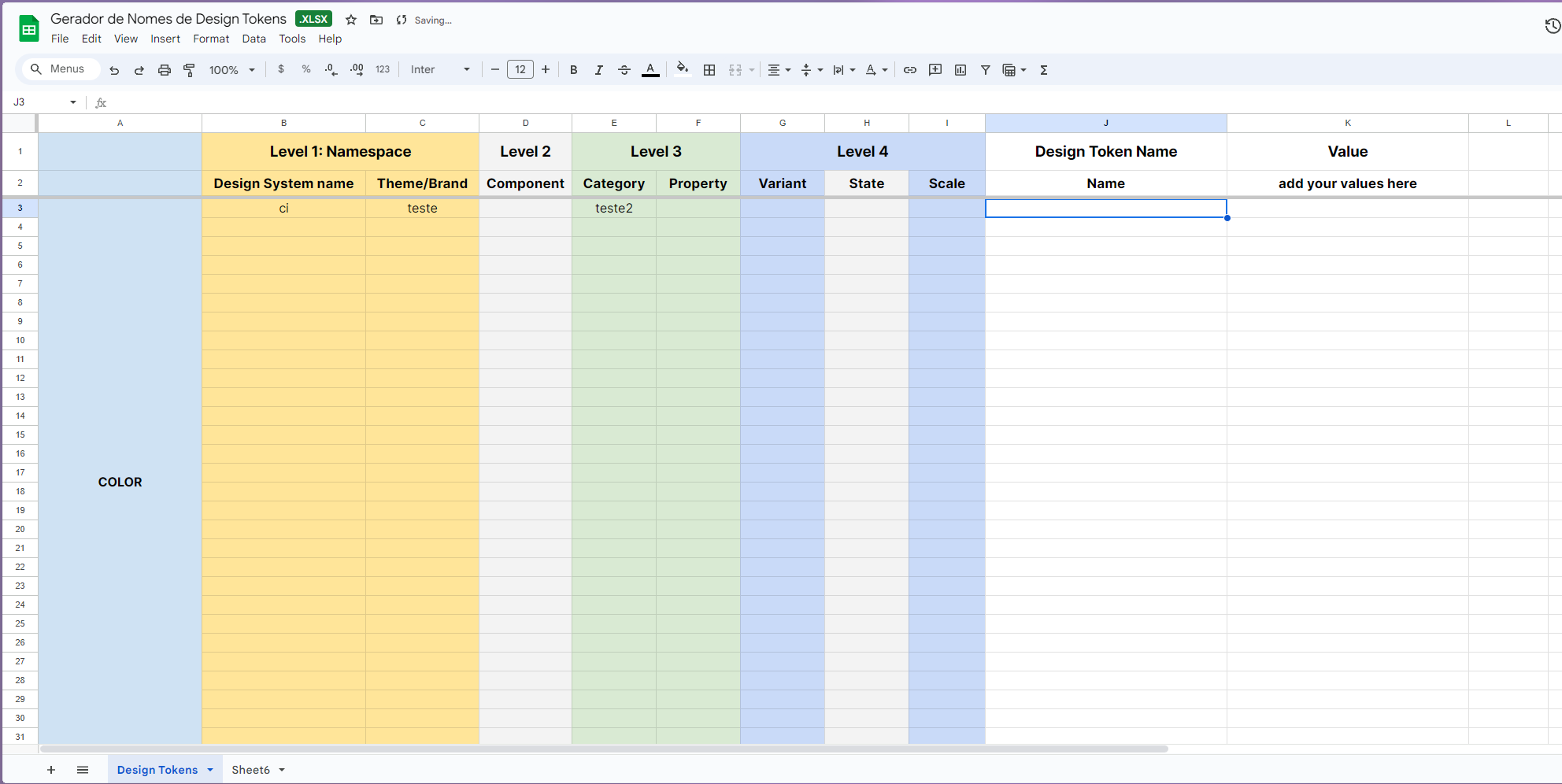The image size is (1562, 784).
Task: Open the Format menu
Action: (x=211, y=39)
